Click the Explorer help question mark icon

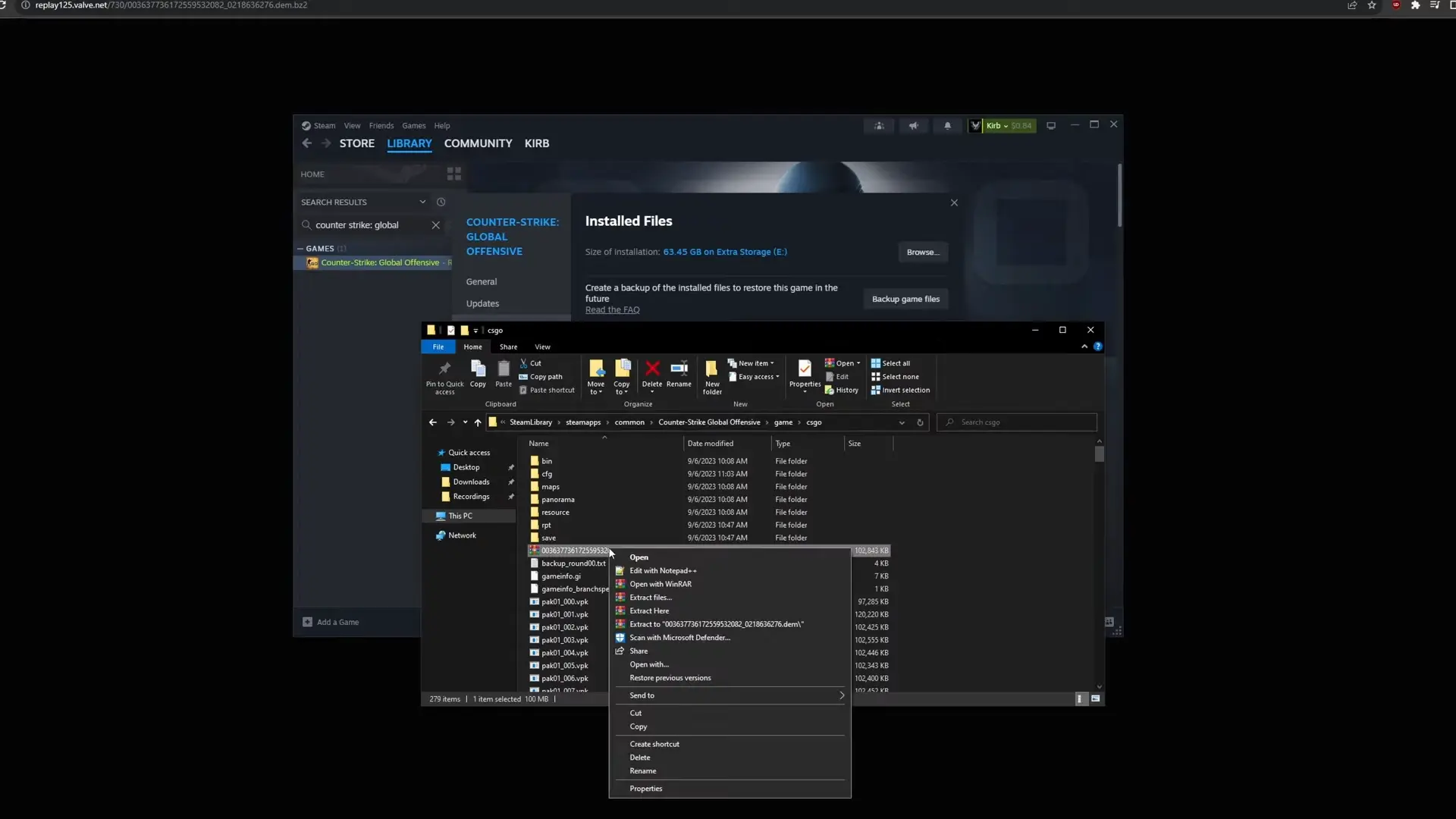point(1097,347)
